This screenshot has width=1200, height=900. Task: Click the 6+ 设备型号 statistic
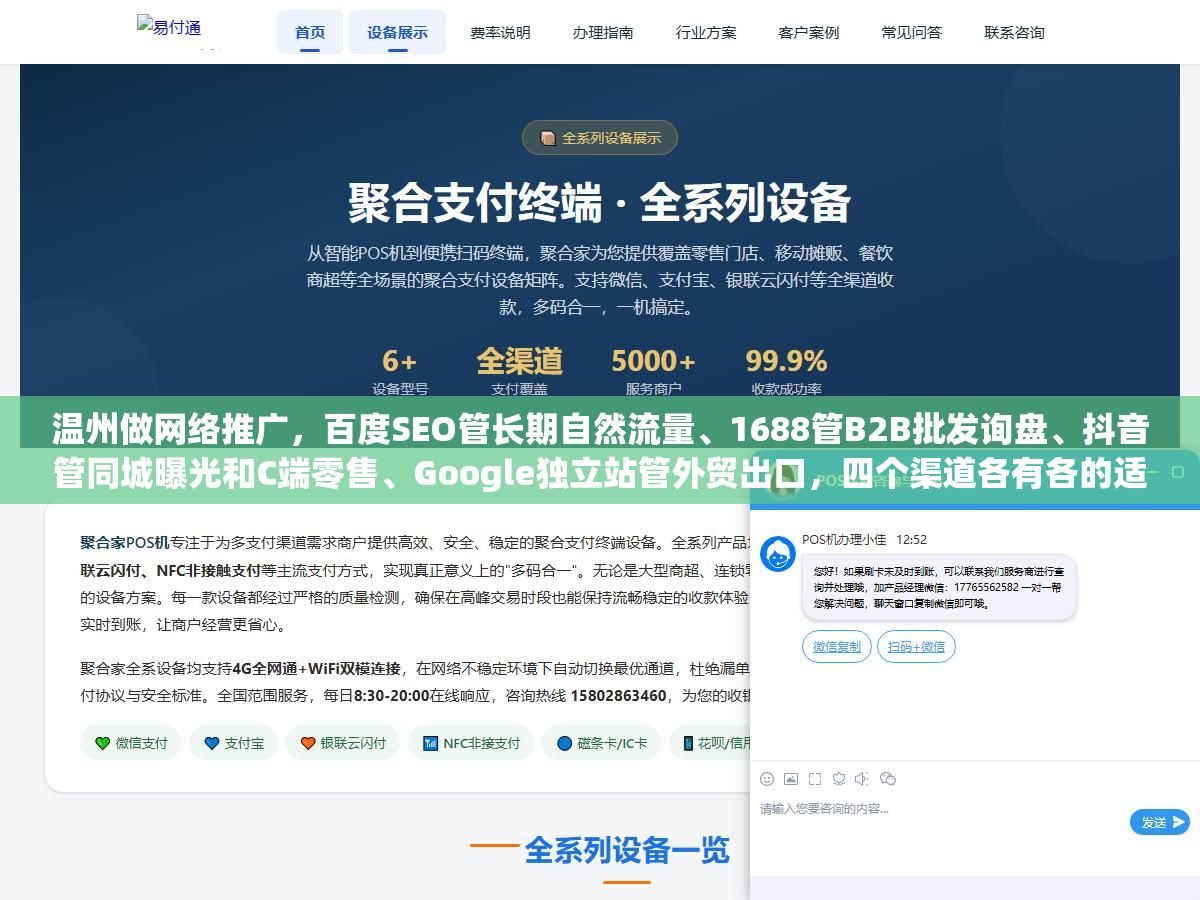coord(400,371)
